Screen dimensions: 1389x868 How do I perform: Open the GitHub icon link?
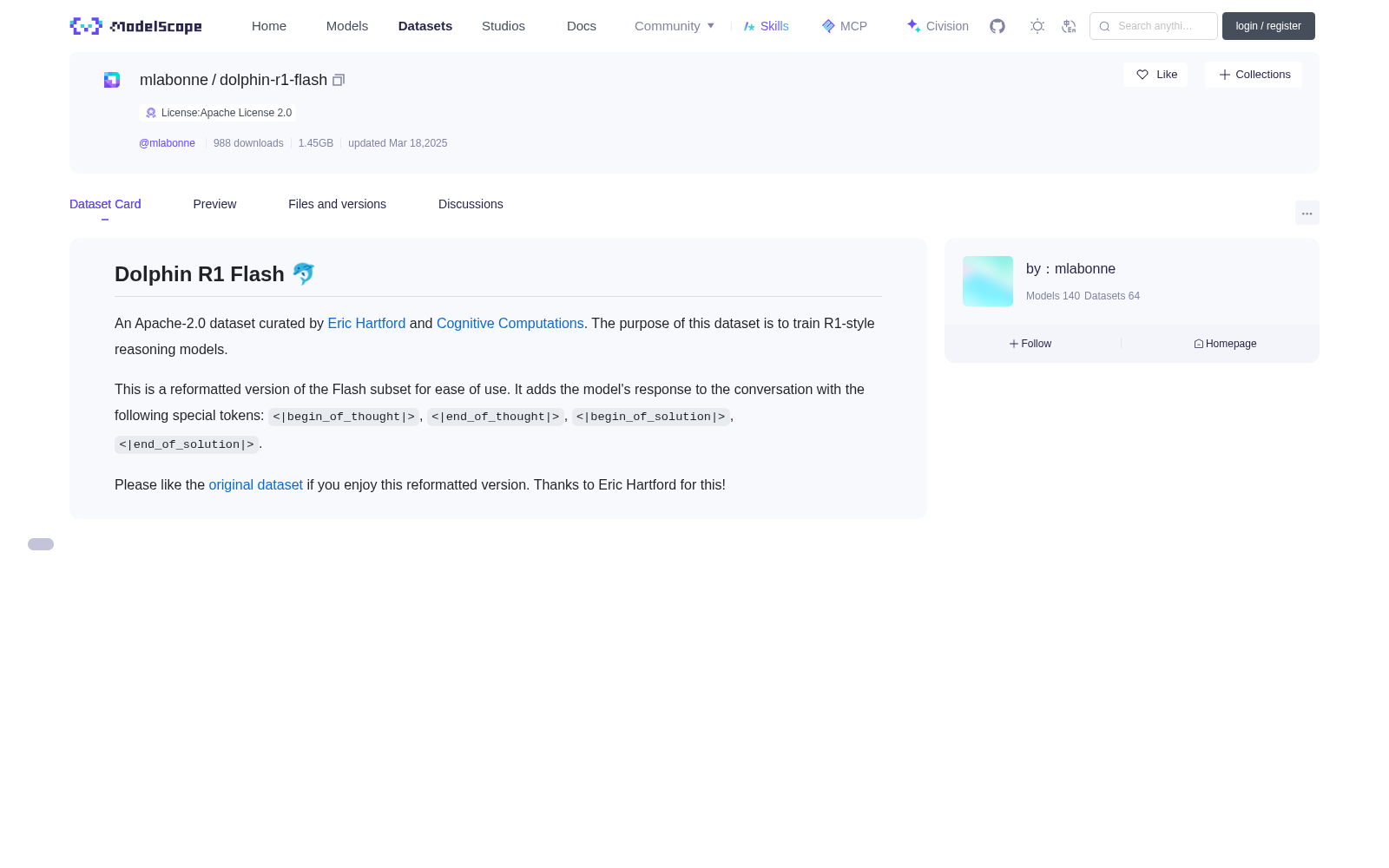[x=997, y=26]
